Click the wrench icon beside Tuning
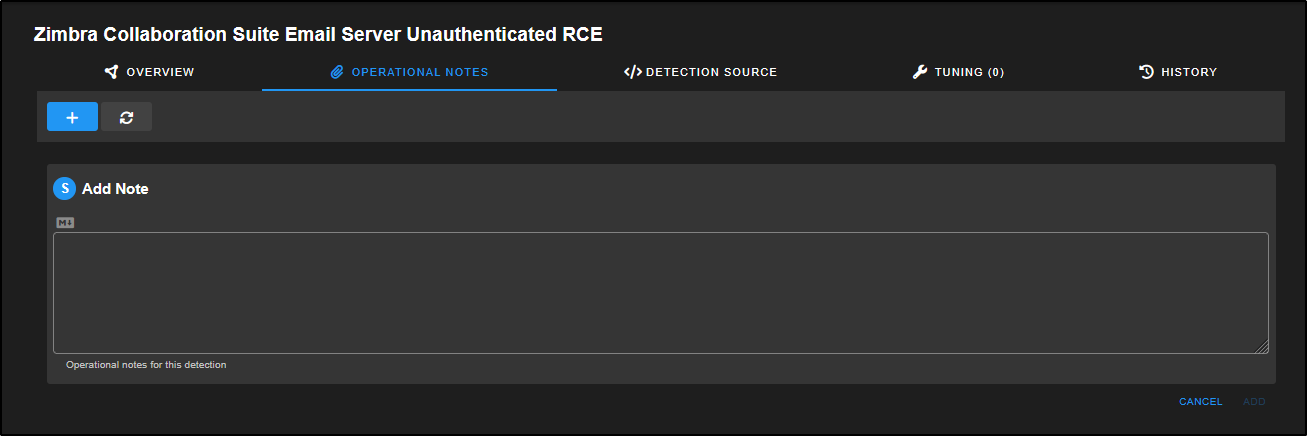The width and height of the screenshot is (1307, 436). tap(920, 72)
